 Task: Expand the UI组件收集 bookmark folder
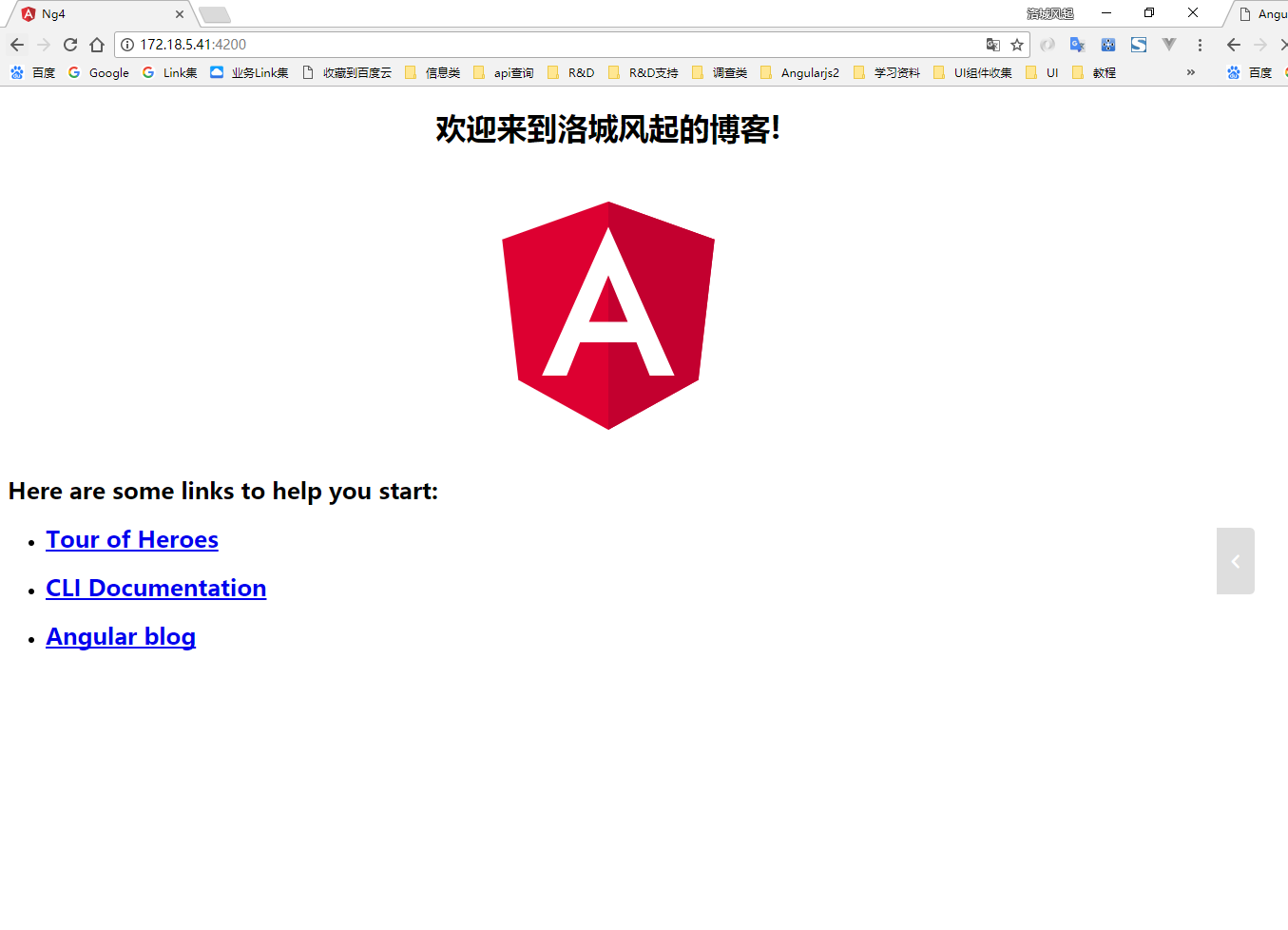pyautogui.click(x=973, y=72)
